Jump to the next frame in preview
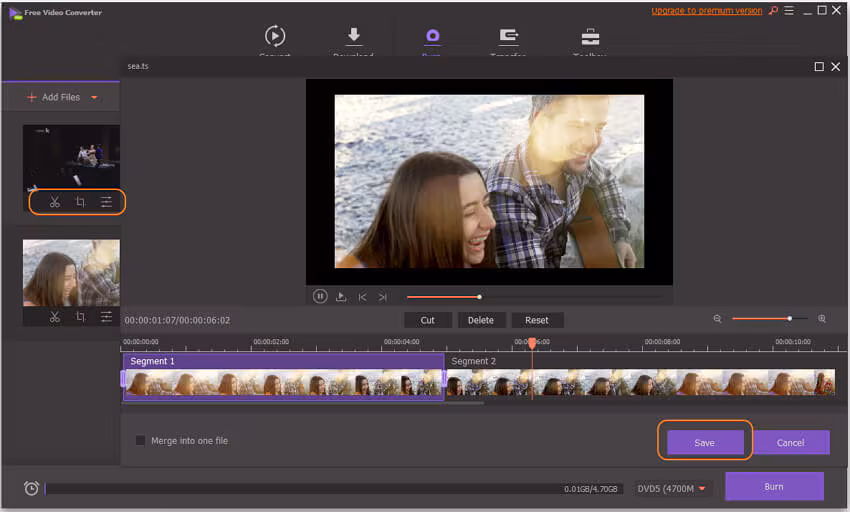850x512 pixels. click(x=382, y=297)
